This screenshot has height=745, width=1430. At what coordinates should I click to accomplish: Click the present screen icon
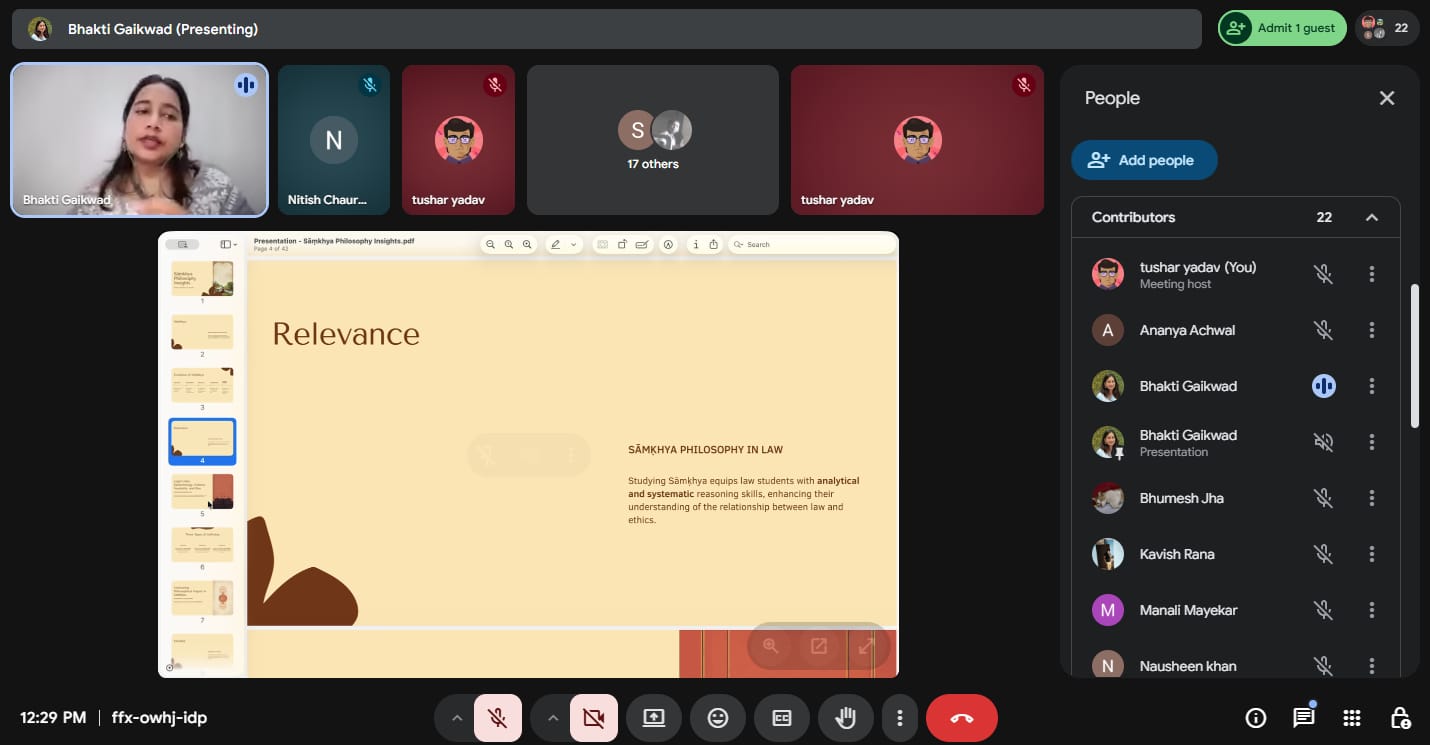click(x=654, y=718)
